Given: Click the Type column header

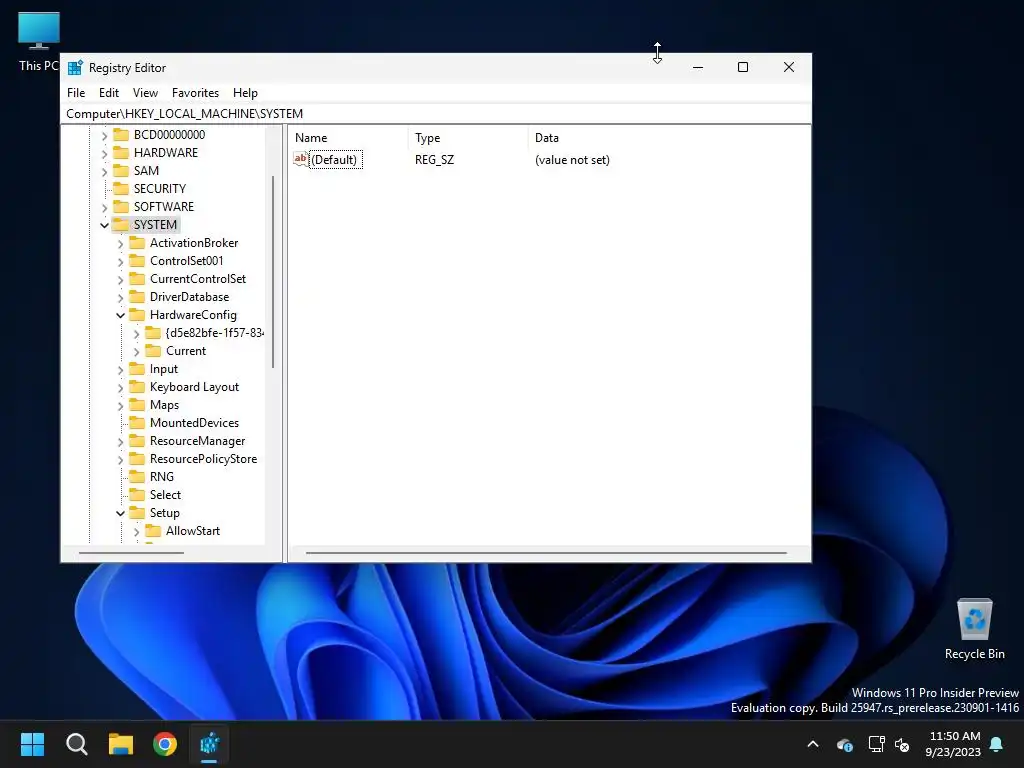Looking at the screenshot, I should coord(468,138).
